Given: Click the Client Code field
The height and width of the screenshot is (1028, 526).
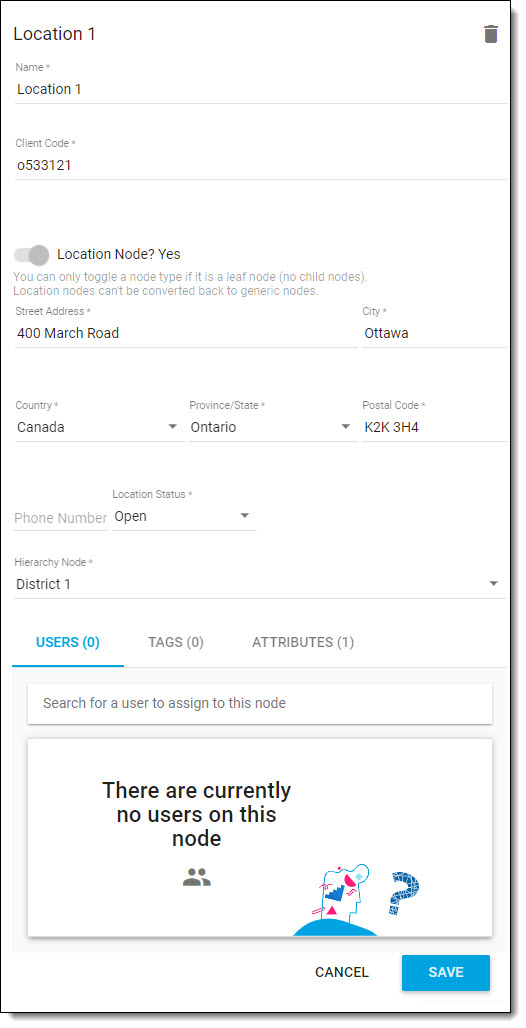Looking at the screenshot, I should coord(260,166).
